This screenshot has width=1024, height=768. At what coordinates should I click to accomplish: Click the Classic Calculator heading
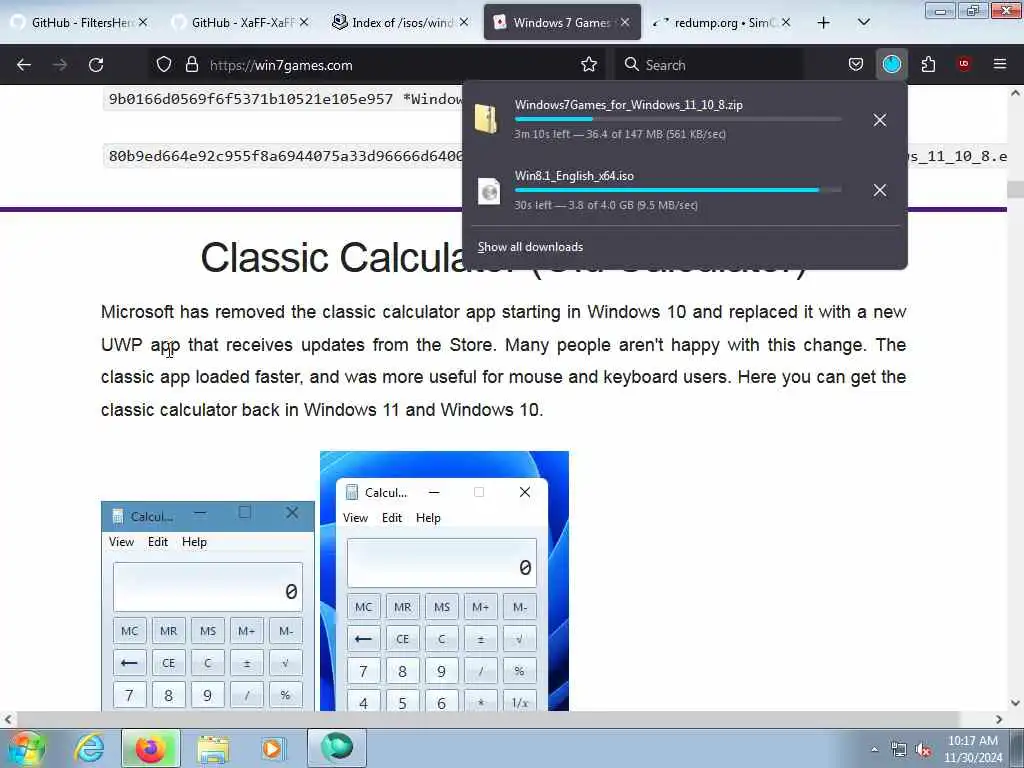pyautogui.click(x=504, y=257)
